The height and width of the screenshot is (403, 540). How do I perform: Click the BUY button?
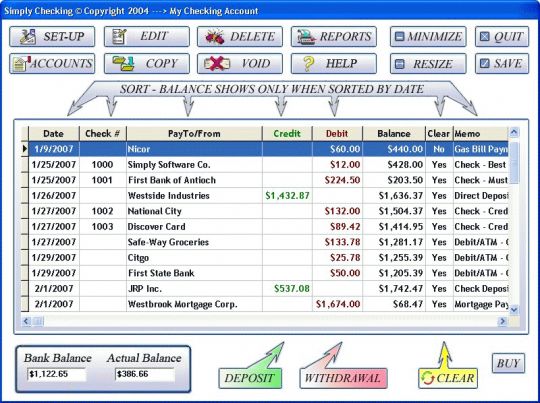(x=508, y=363)
